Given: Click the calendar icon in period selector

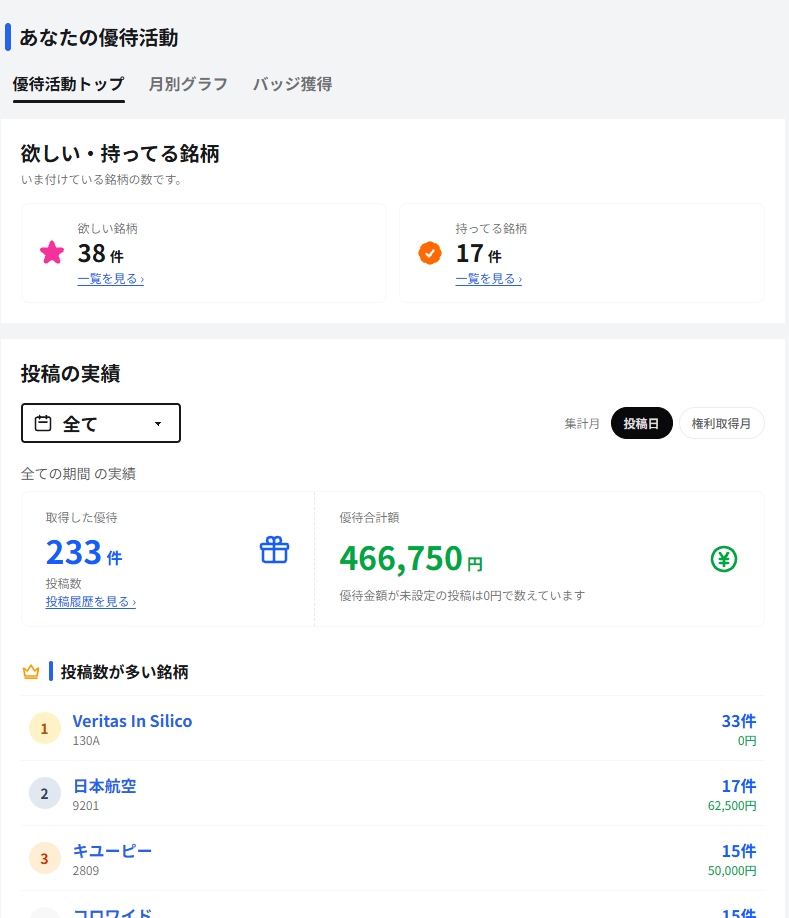Looking at the screenshot, I should 43,423.
